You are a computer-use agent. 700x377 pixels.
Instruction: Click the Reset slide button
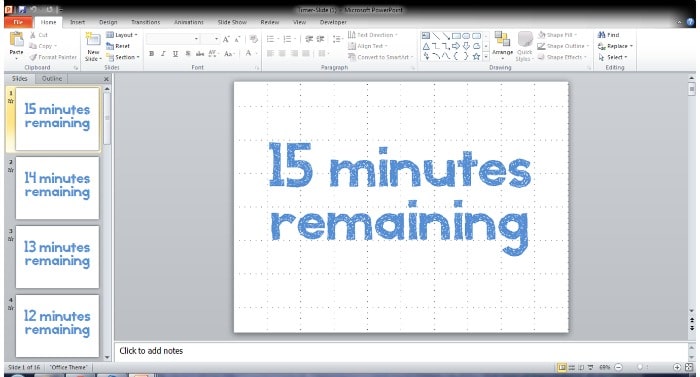(118, 46)
